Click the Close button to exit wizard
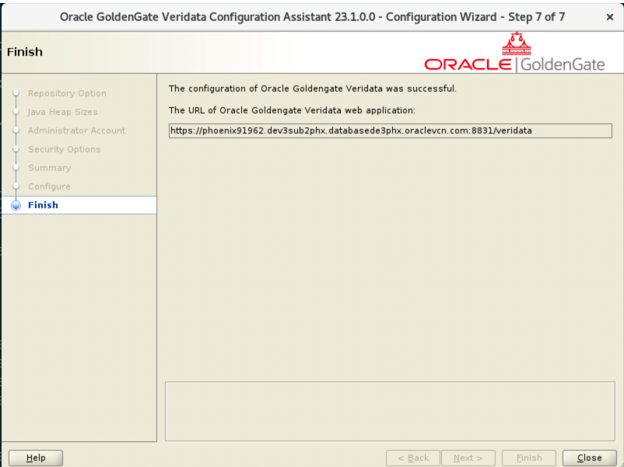Screen dimensions: 624x467 [589, 458]
